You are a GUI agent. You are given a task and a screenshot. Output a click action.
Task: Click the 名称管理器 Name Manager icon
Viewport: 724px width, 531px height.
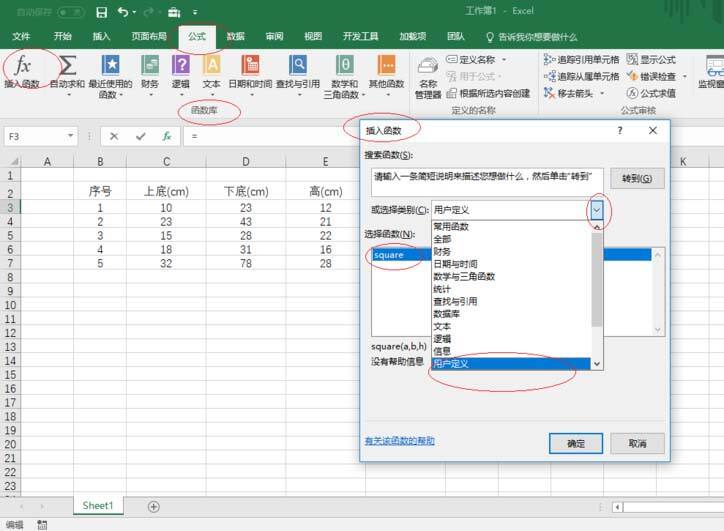[428, 68]
